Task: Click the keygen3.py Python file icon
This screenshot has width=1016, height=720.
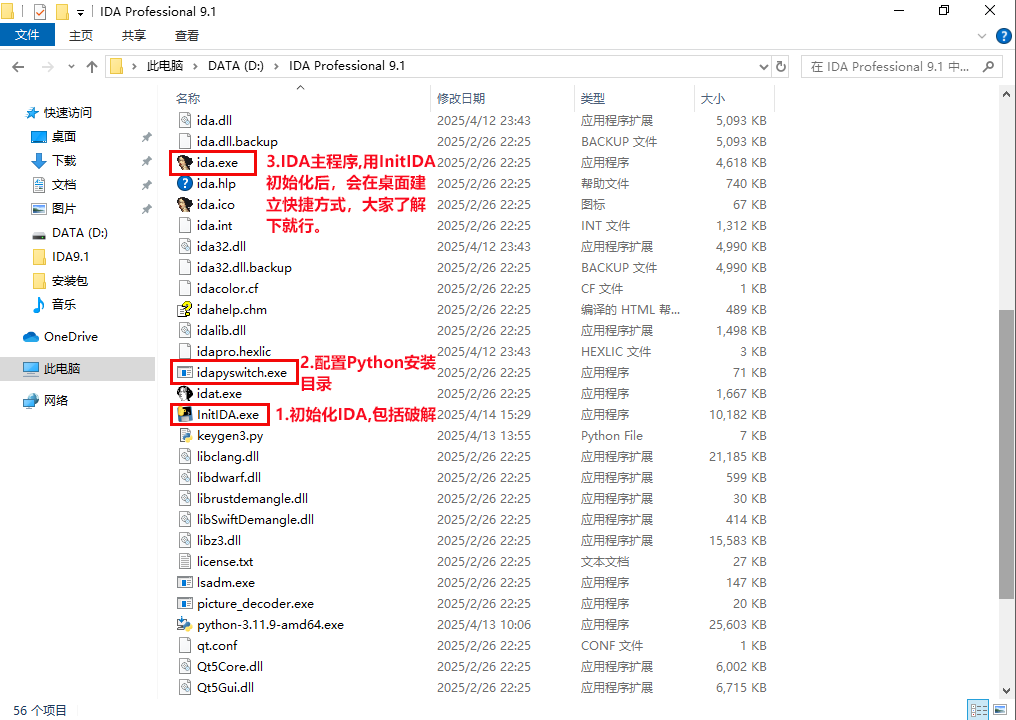Action: pos(185,435)
